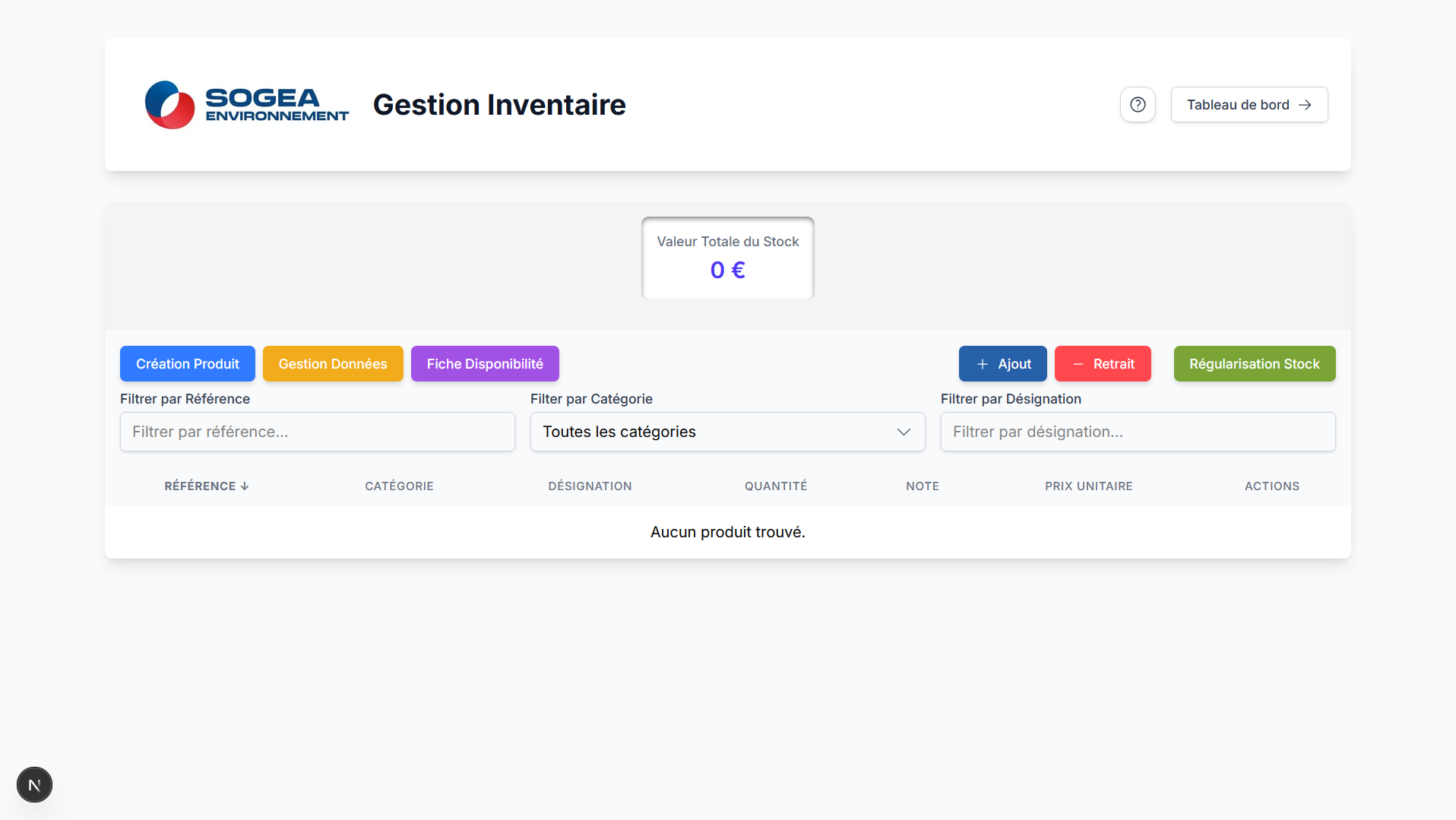The height and width of the screenshot is (820, 1456).
Task: Click the Prix Unitaire column header
Action: click(x=1088, y=486)
